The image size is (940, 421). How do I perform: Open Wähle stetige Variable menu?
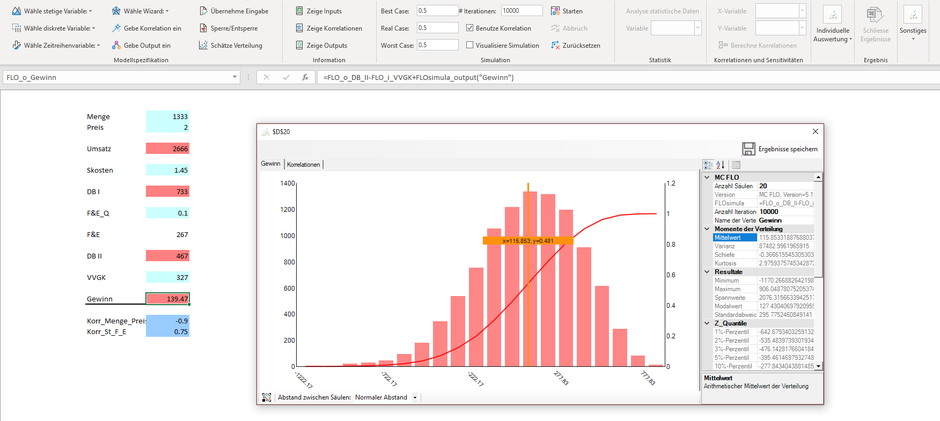coord(53,11)
